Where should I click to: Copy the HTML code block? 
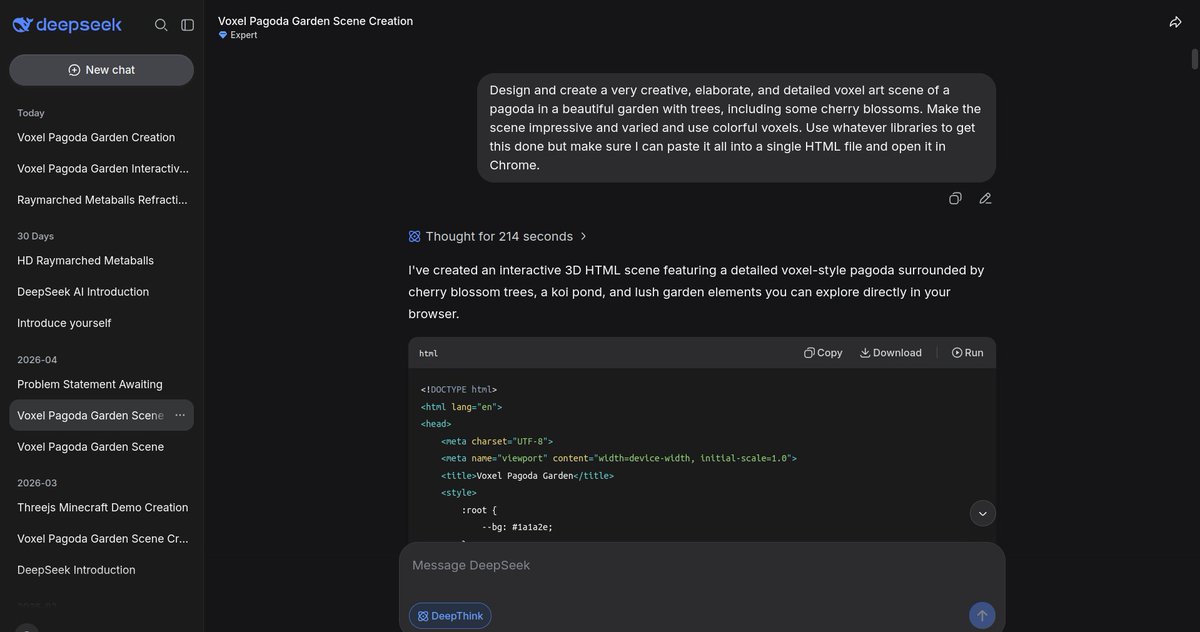pos(823,353)
